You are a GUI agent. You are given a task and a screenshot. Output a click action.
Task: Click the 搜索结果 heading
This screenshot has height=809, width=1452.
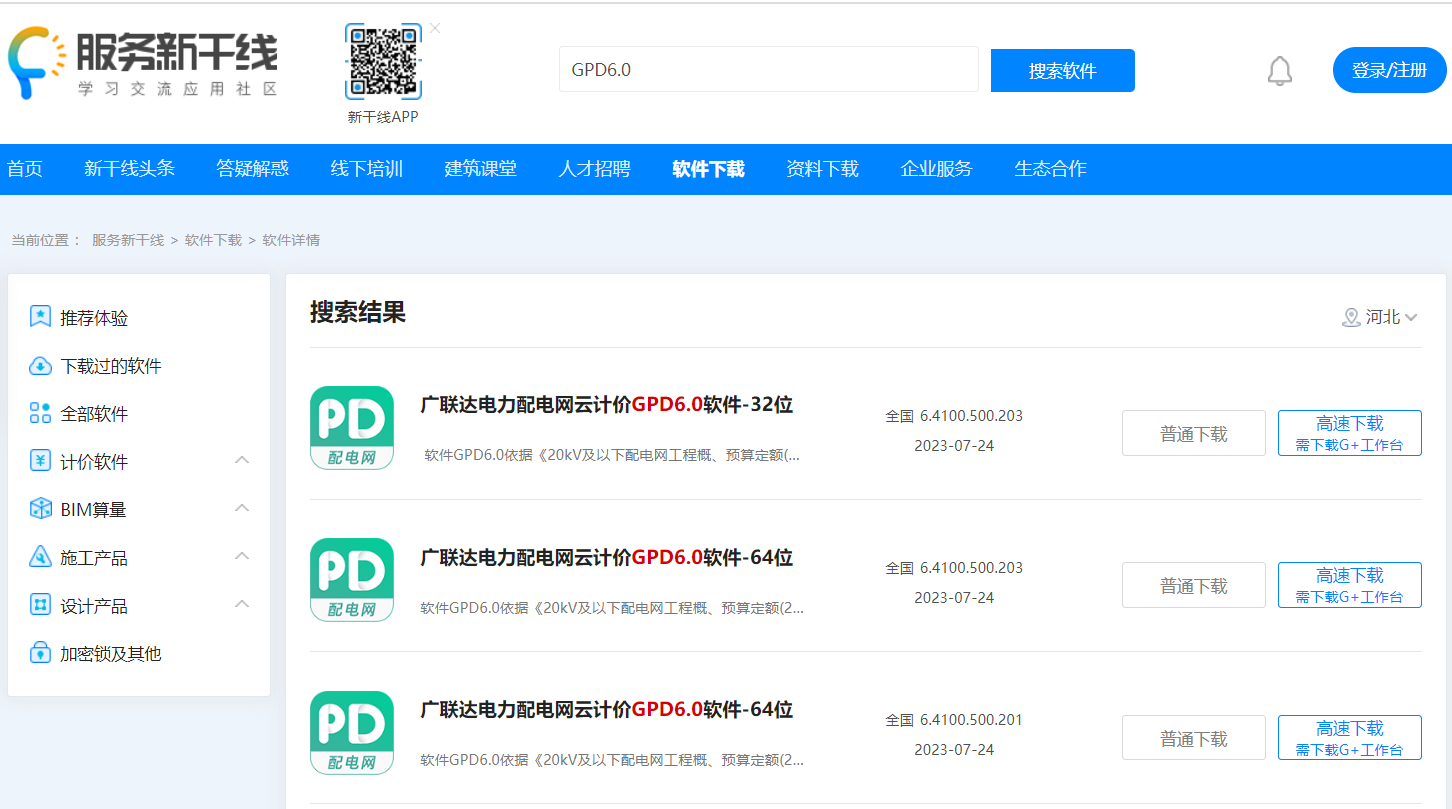[358, 312]
